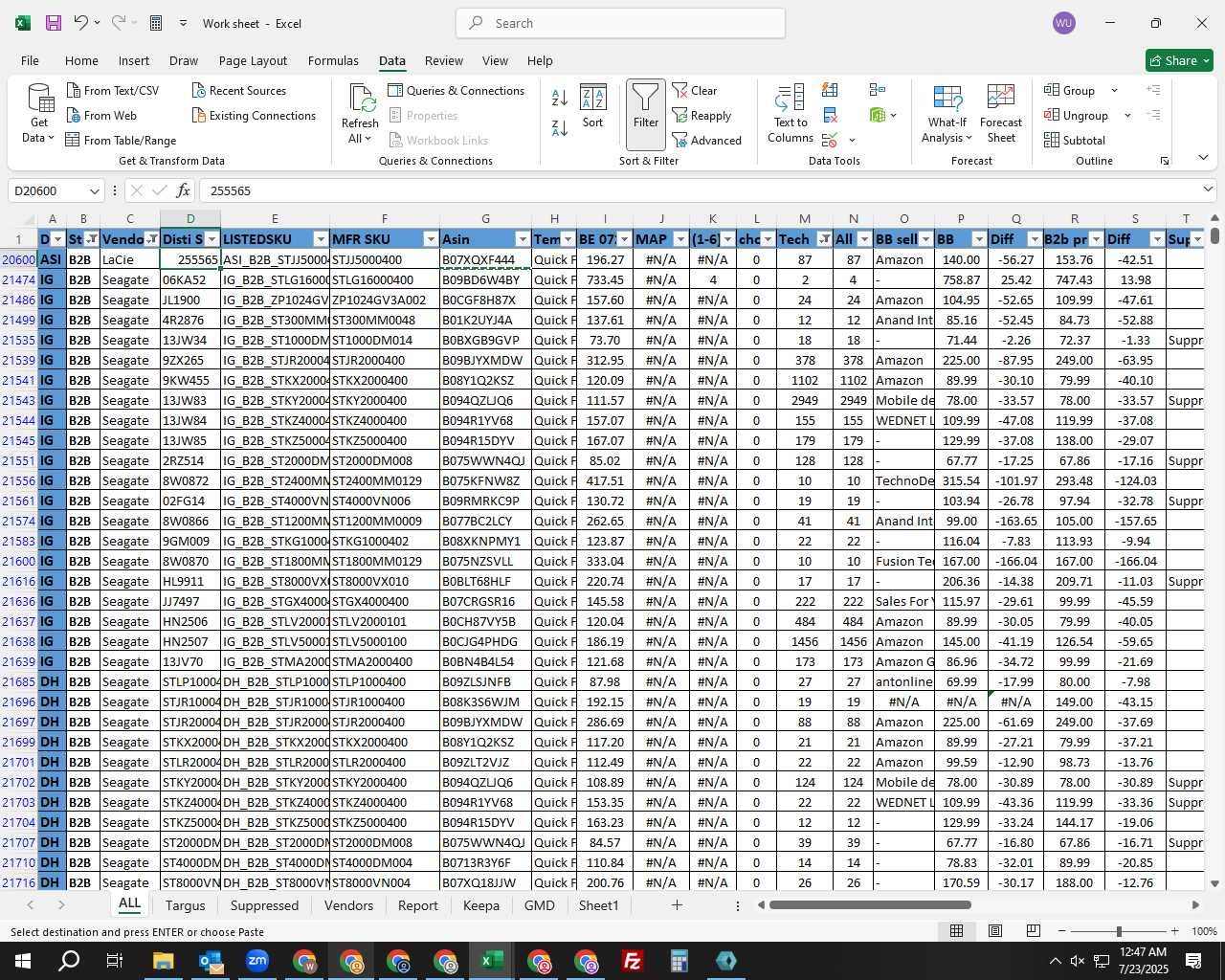Expand the Name Box dropdown
1225x980 pixels.
[94, 190]
